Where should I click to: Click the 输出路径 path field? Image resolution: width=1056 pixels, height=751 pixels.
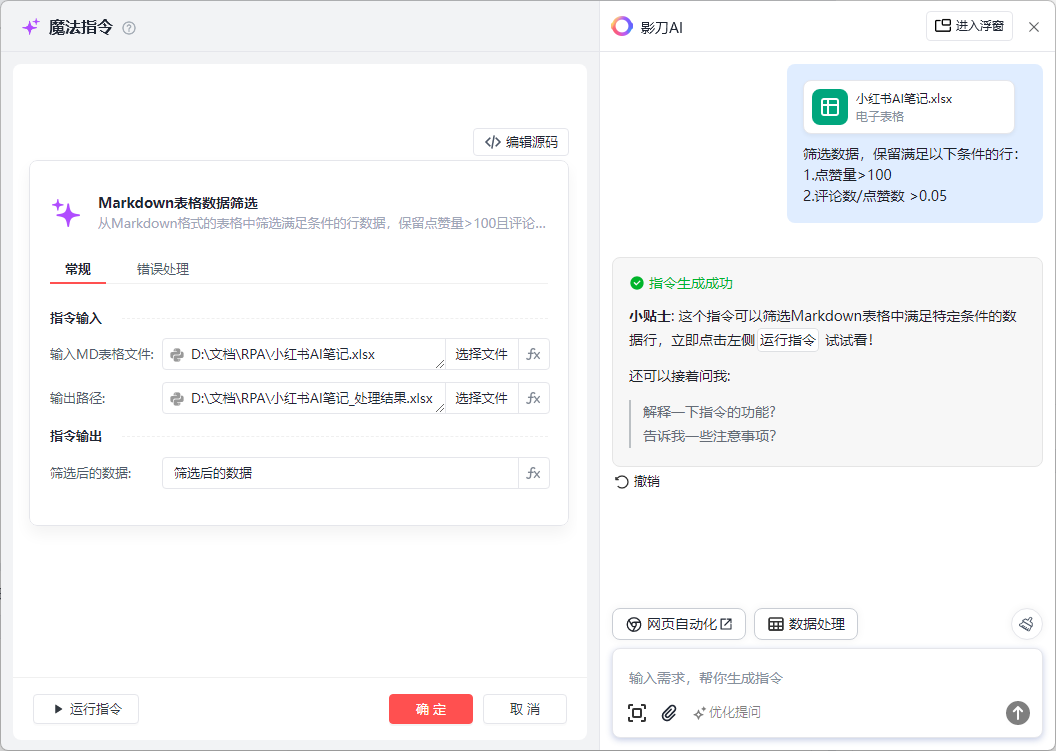point(304,398)
